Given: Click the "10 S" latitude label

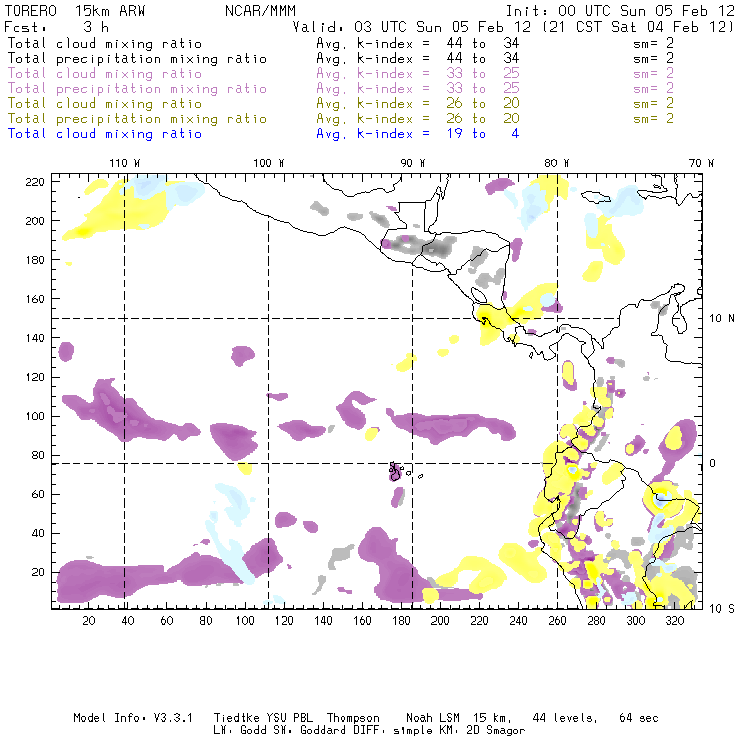Looking at the screenshot, I should (722, 609).
